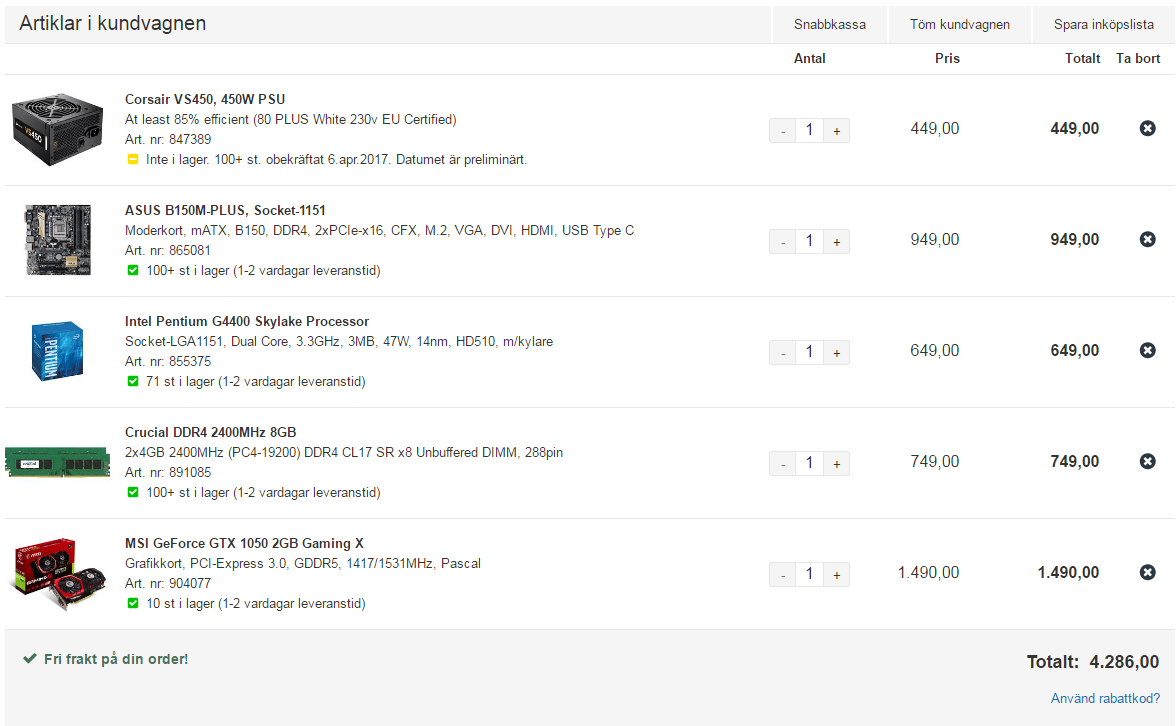The image size is (1176, 726).
Task: Click quantity field for ASUS B150M-PLUS
Action: (x=809, y=242)
